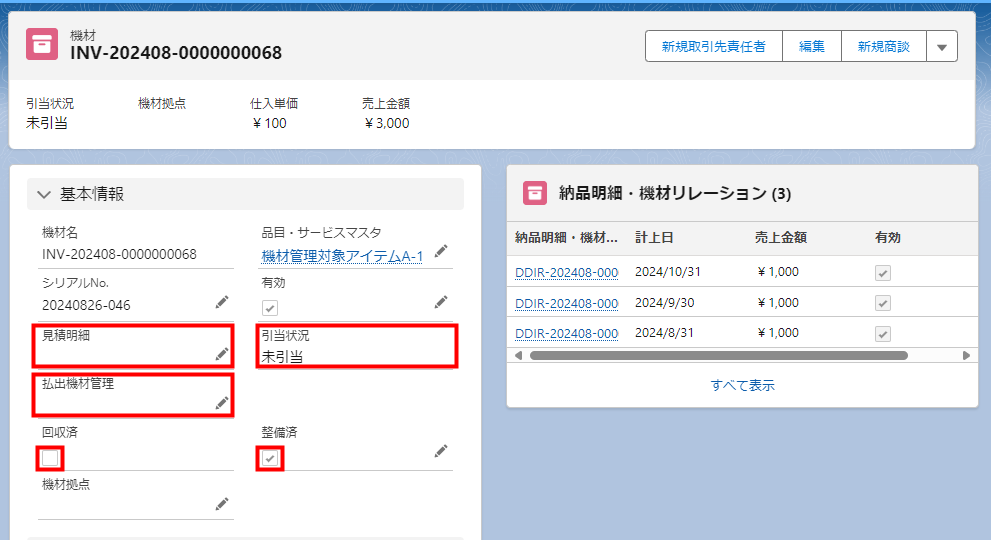Click edit pencil for 見積明細 field
The image size is (991, 540).
point(222,354)
